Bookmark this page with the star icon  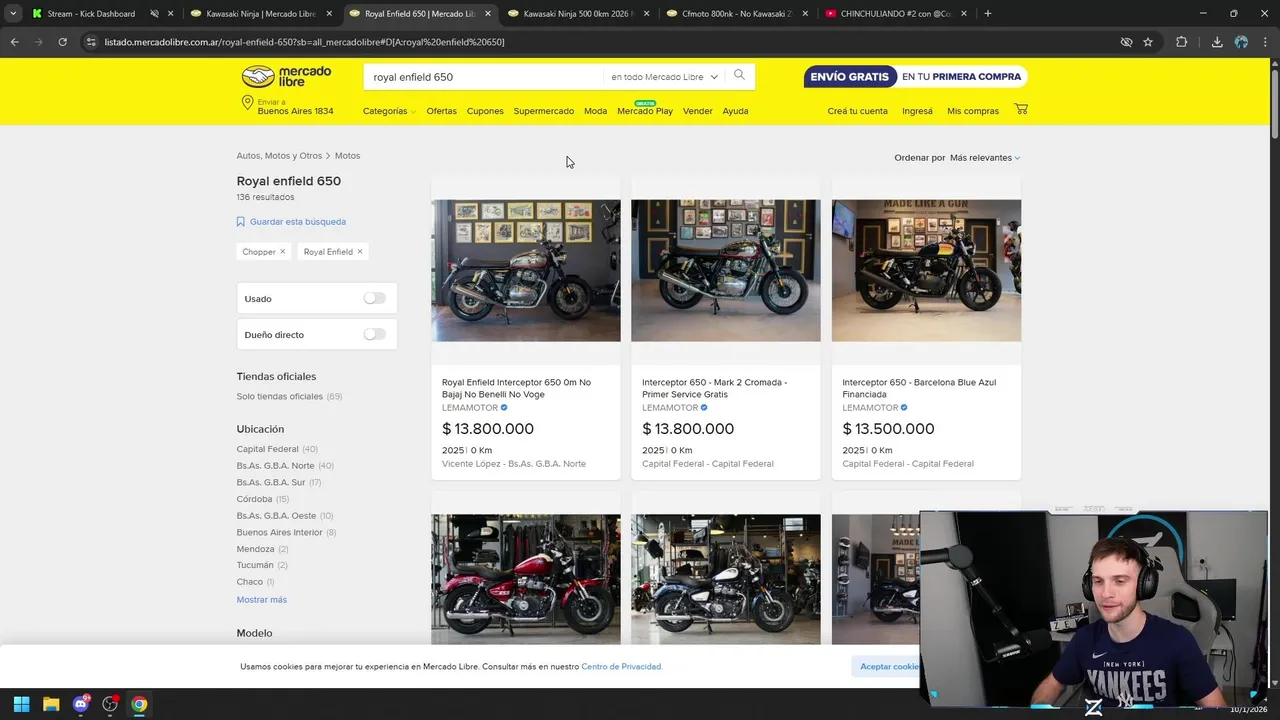(x=1148, y=42)
